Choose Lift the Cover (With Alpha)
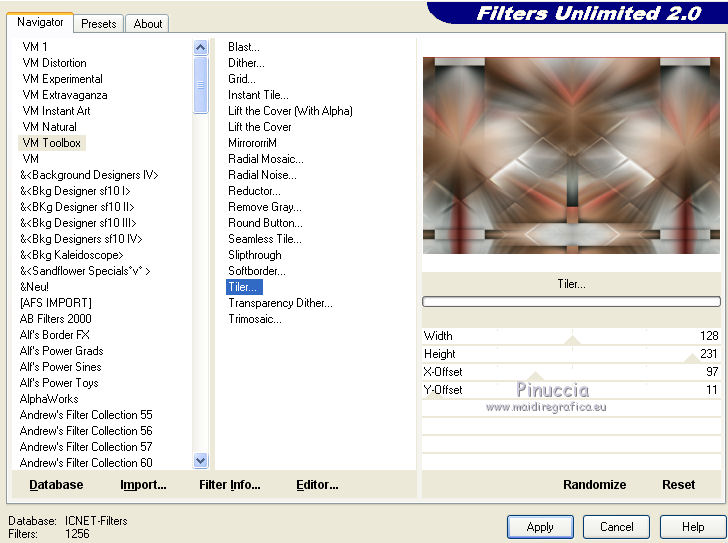728x543 pixels. point(290,111)
